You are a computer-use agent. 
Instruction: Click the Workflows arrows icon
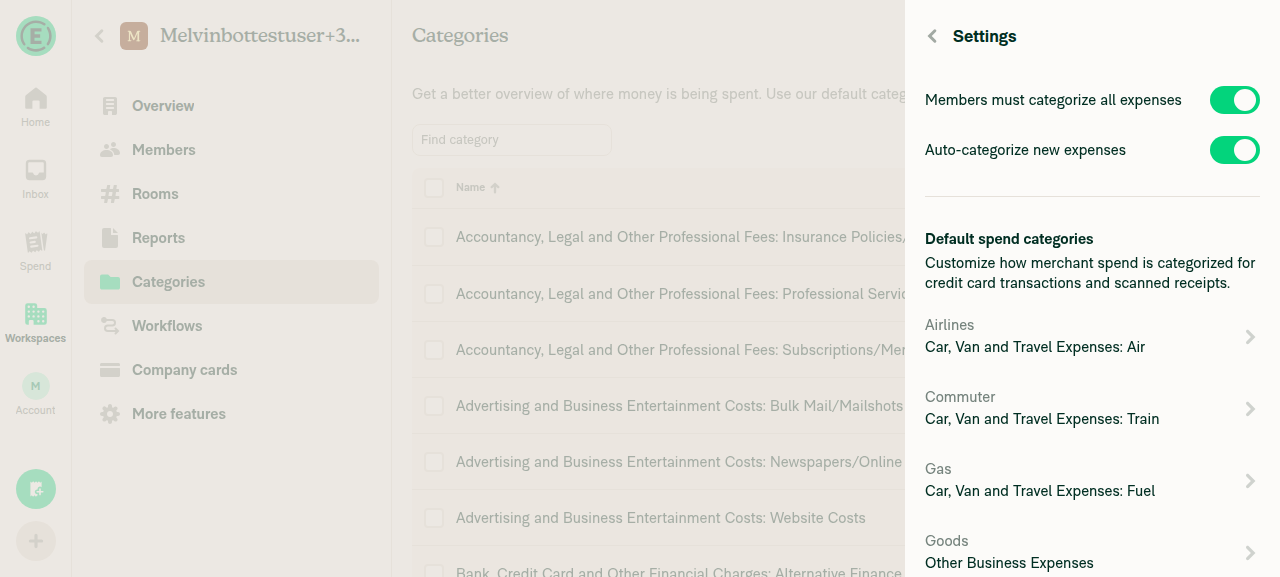(x=110, y=326)
